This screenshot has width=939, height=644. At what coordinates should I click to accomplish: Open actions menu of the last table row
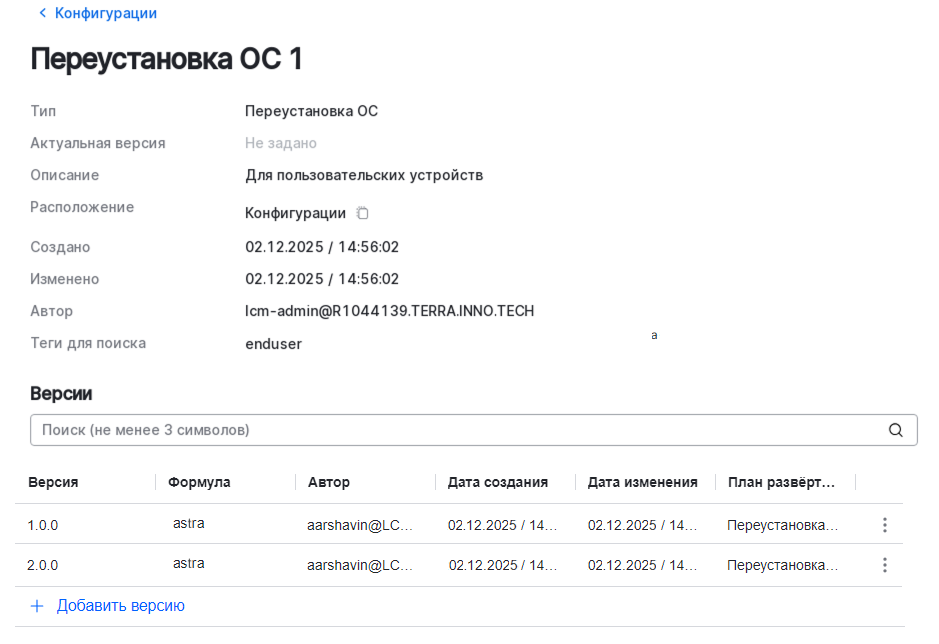(x=884, y=564)
